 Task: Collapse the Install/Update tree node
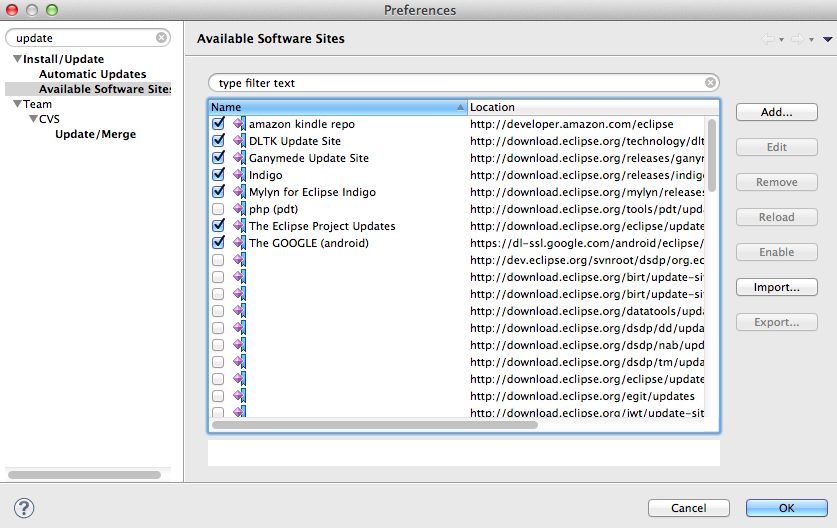point(18,59)
